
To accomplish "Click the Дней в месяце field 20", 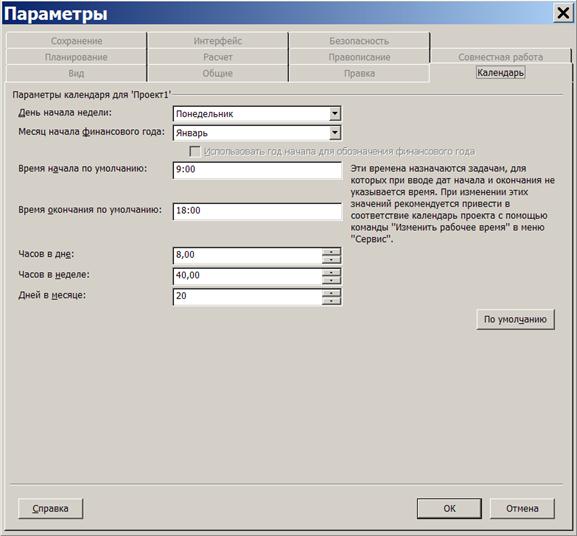I will coord(248,297).
